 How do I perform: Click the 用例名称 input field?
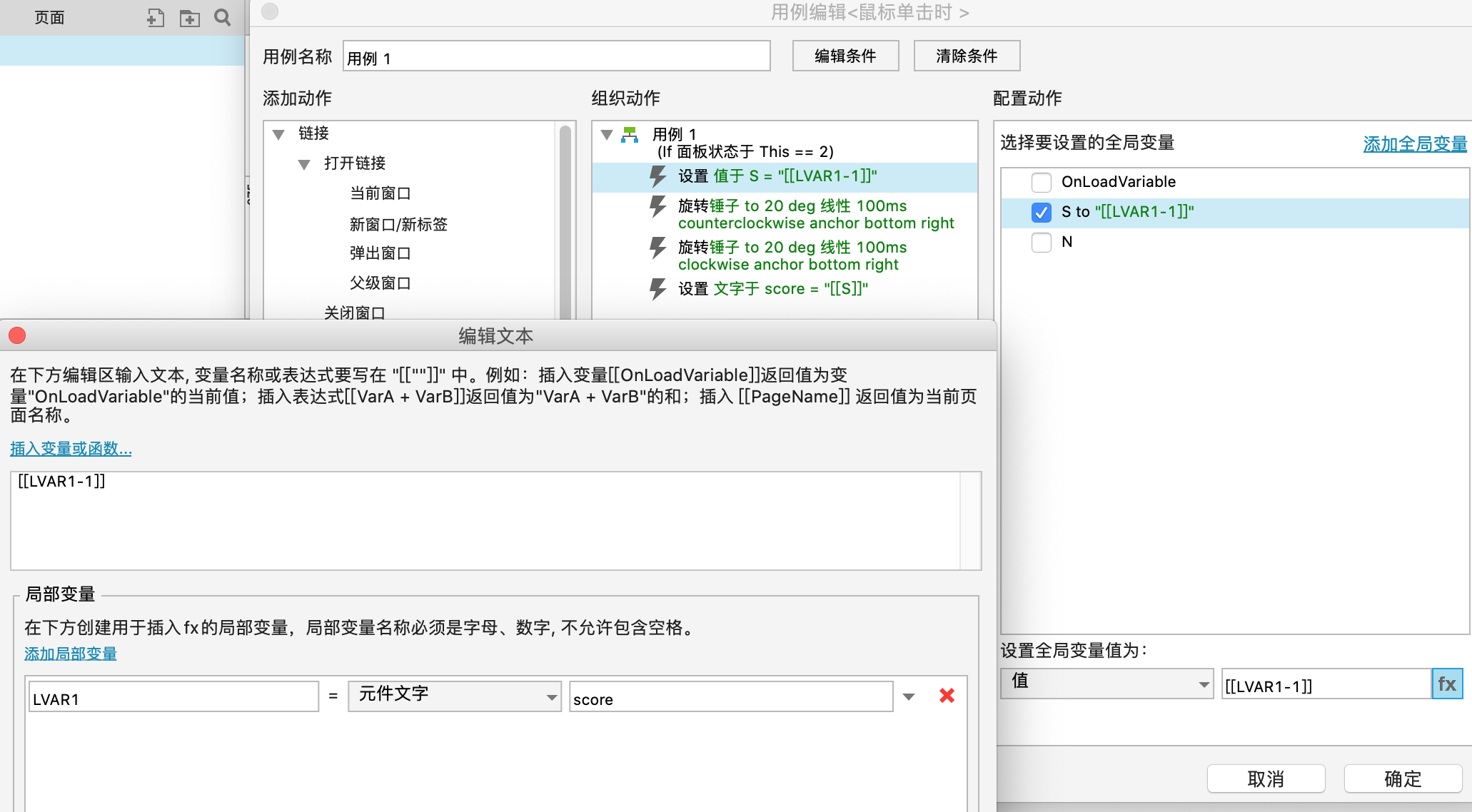(x=556, y=56)
